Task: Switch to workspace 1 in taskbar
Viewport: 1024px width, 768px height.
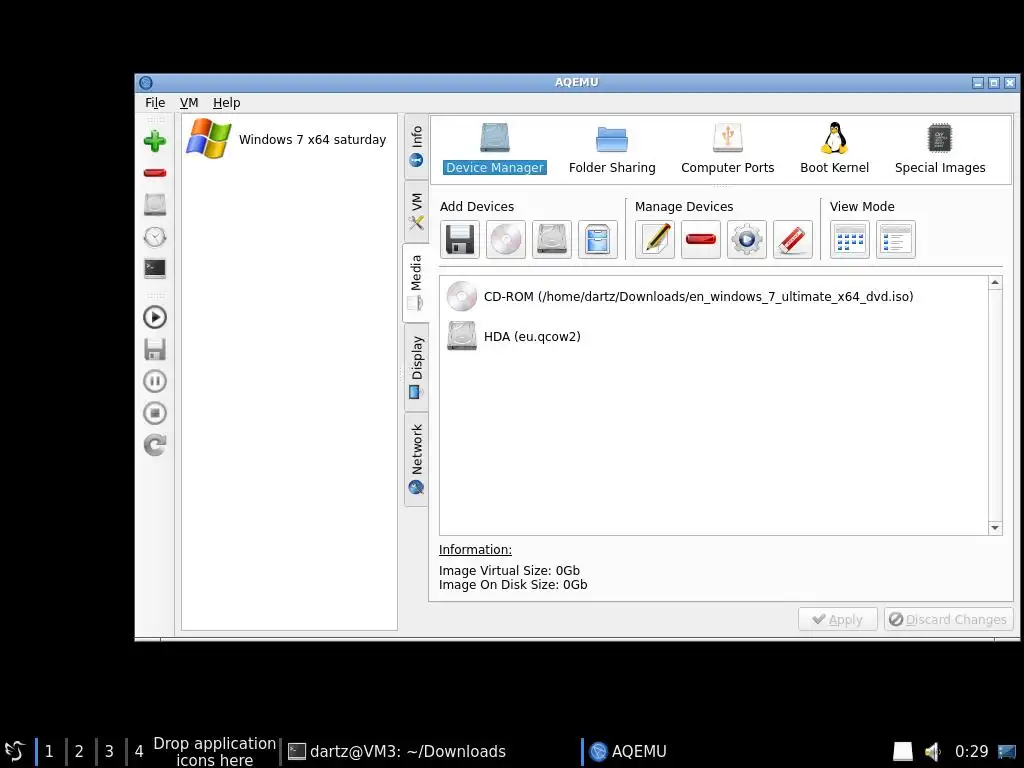Action: 49,751
